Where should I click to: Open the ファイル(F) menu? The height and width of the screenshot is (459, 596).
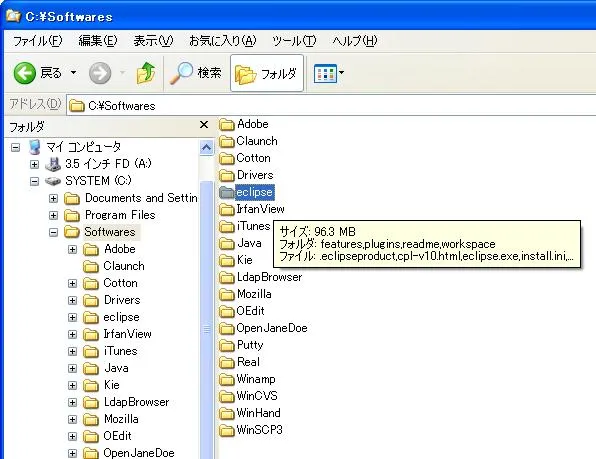[x=37, y=41]
